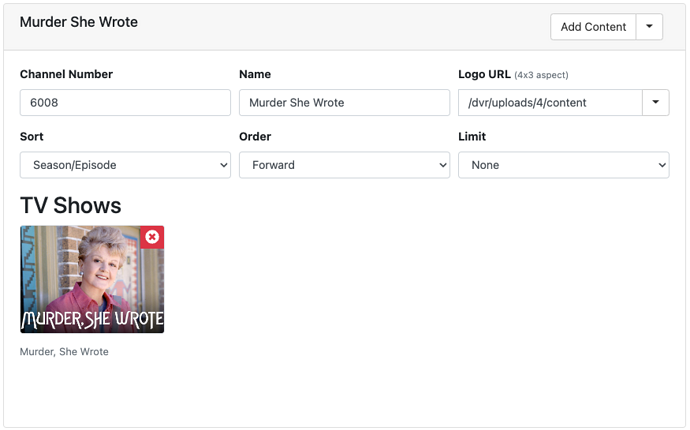Click the Logo URL label text
The width and height of the screenshot is (690, 430).
pos(483,74)
